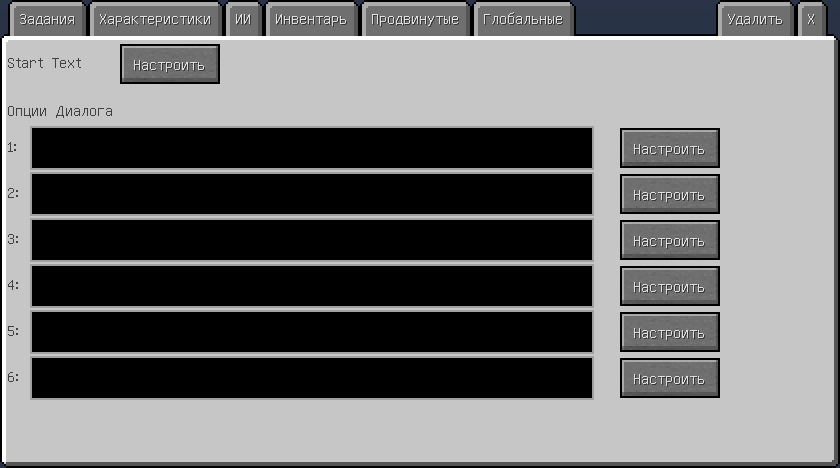Configure dialog option 4 with Настроить
This screenshot has height=468, width=840.
(670, 286)
